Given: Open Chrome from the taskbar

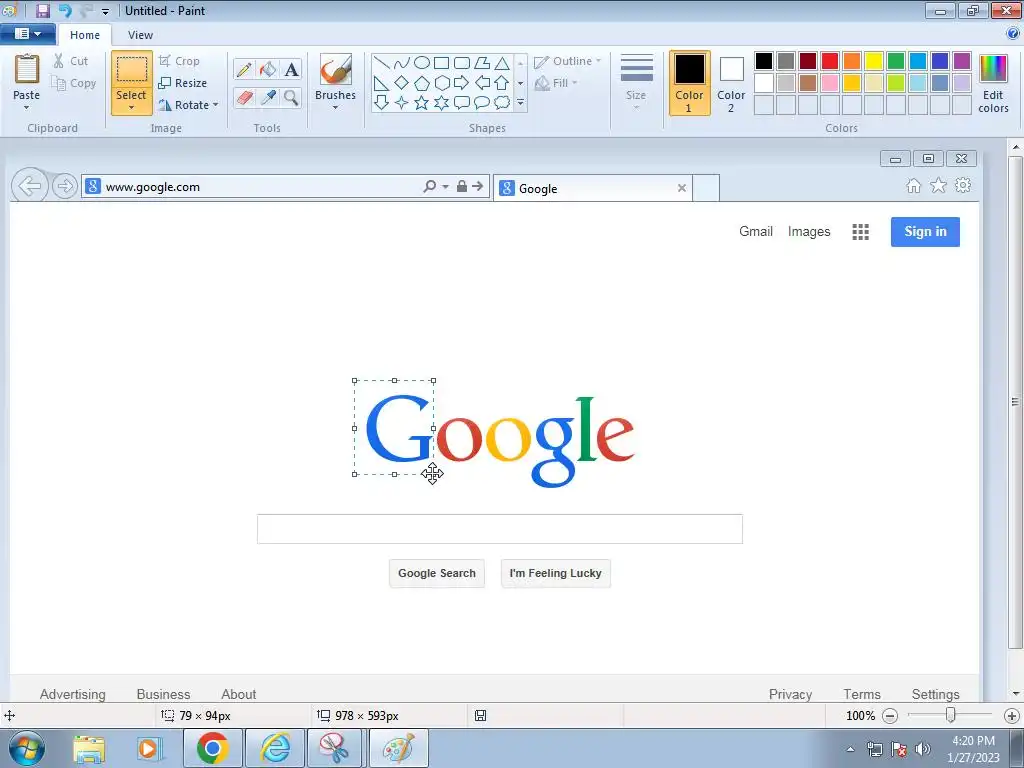Looking at the screenshot, I should (212, 748).
